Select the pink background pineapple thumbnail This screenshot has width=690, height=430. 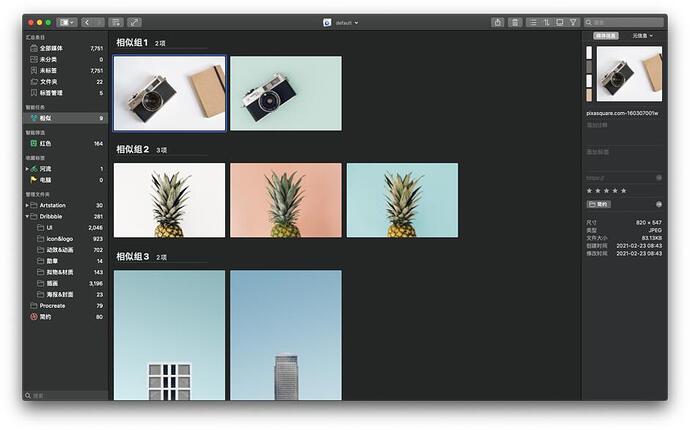(286, 200)
